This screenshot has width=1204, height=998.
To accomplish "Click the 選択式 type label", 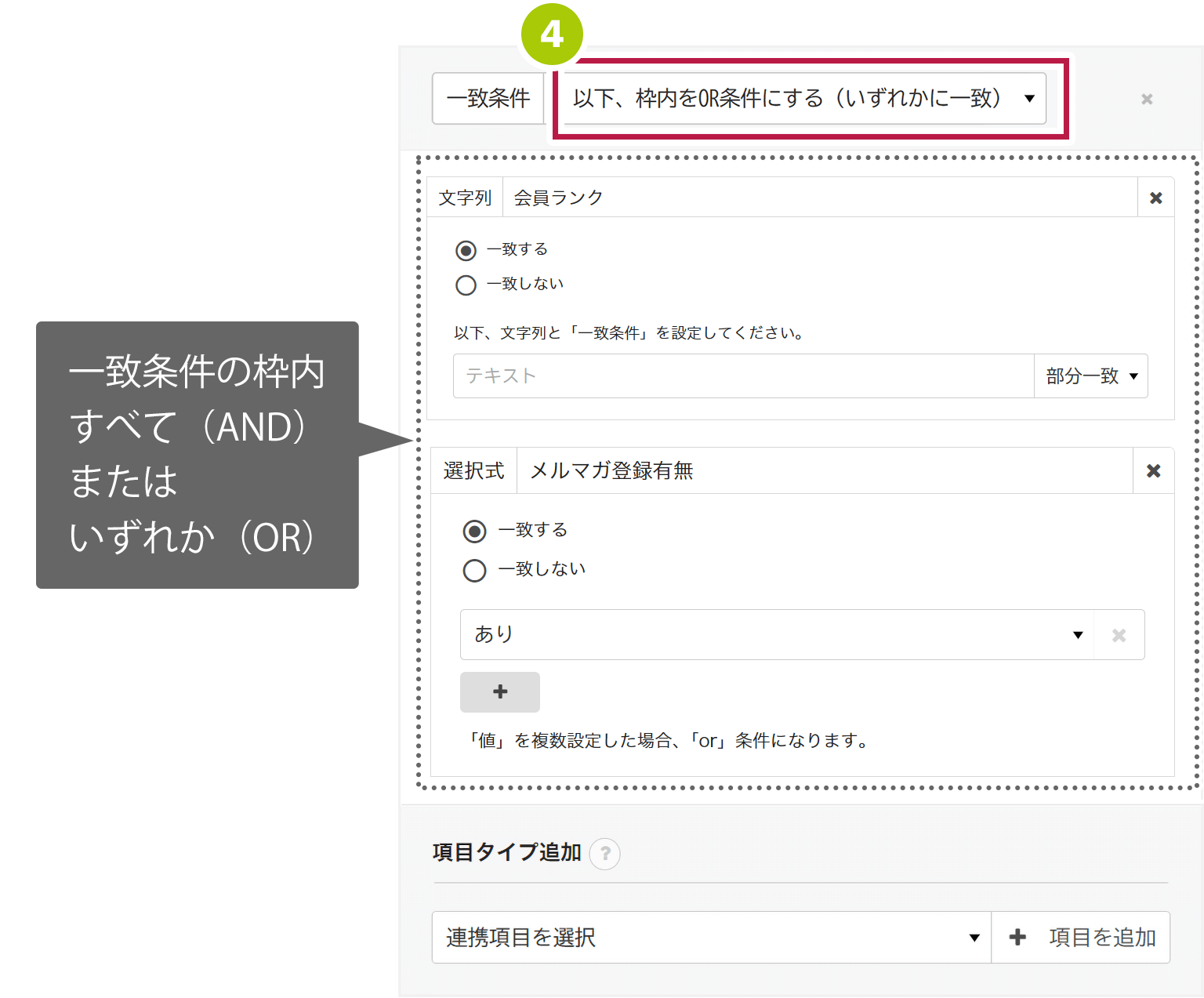I will pos(473,470).
